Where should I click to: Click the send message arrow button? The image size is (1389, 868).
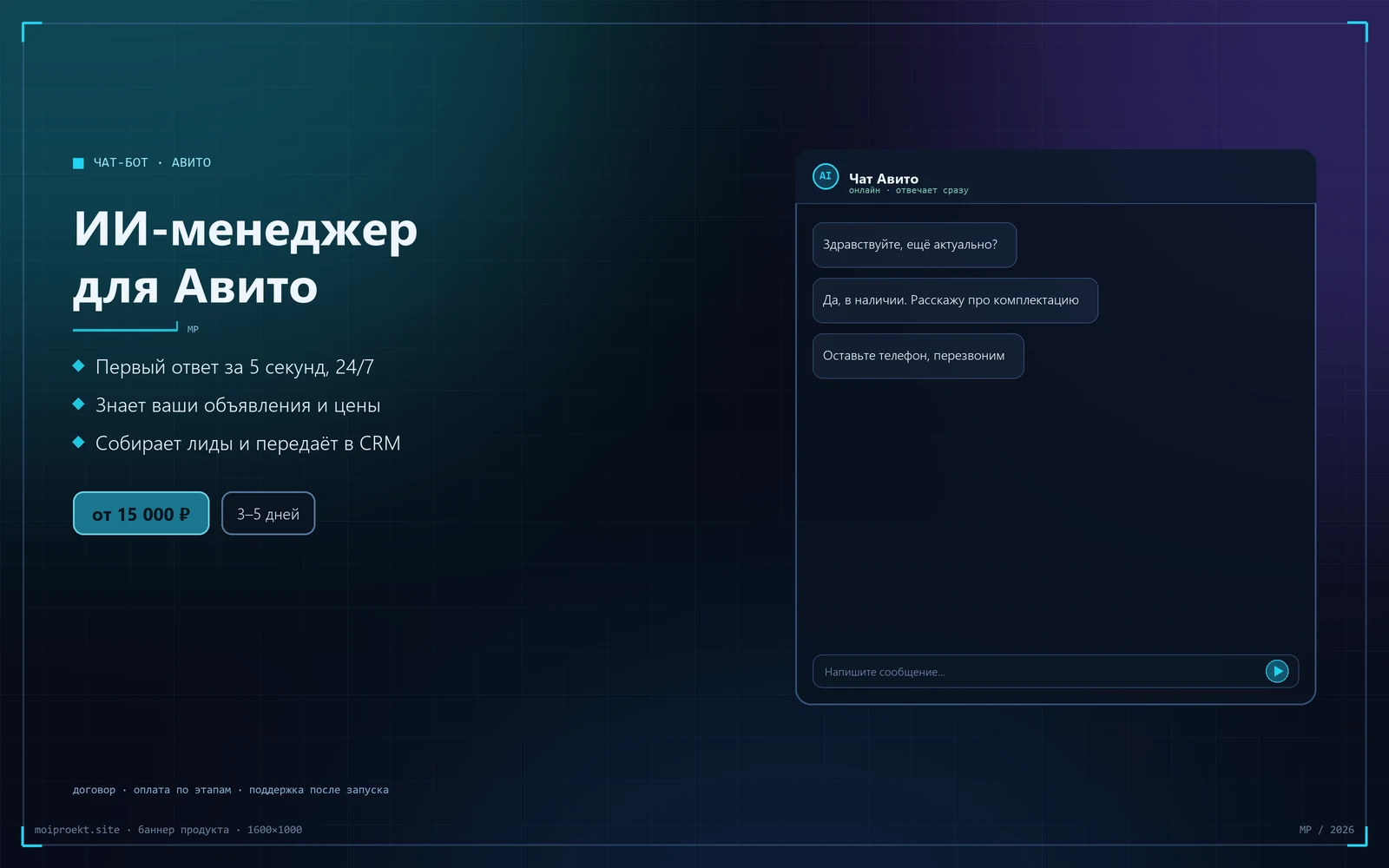pos(1277,671)
